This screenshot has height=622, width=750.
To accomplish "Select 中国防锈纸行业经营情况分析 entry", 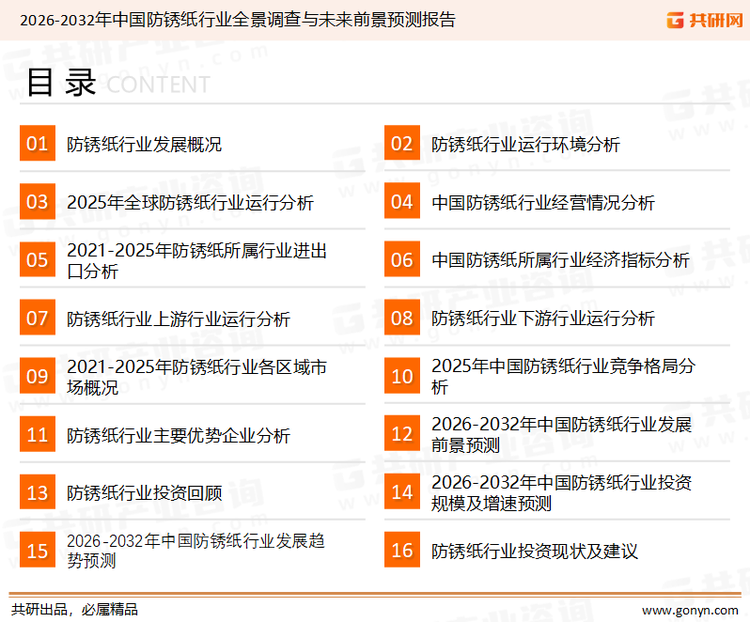I will pos(543,203).
